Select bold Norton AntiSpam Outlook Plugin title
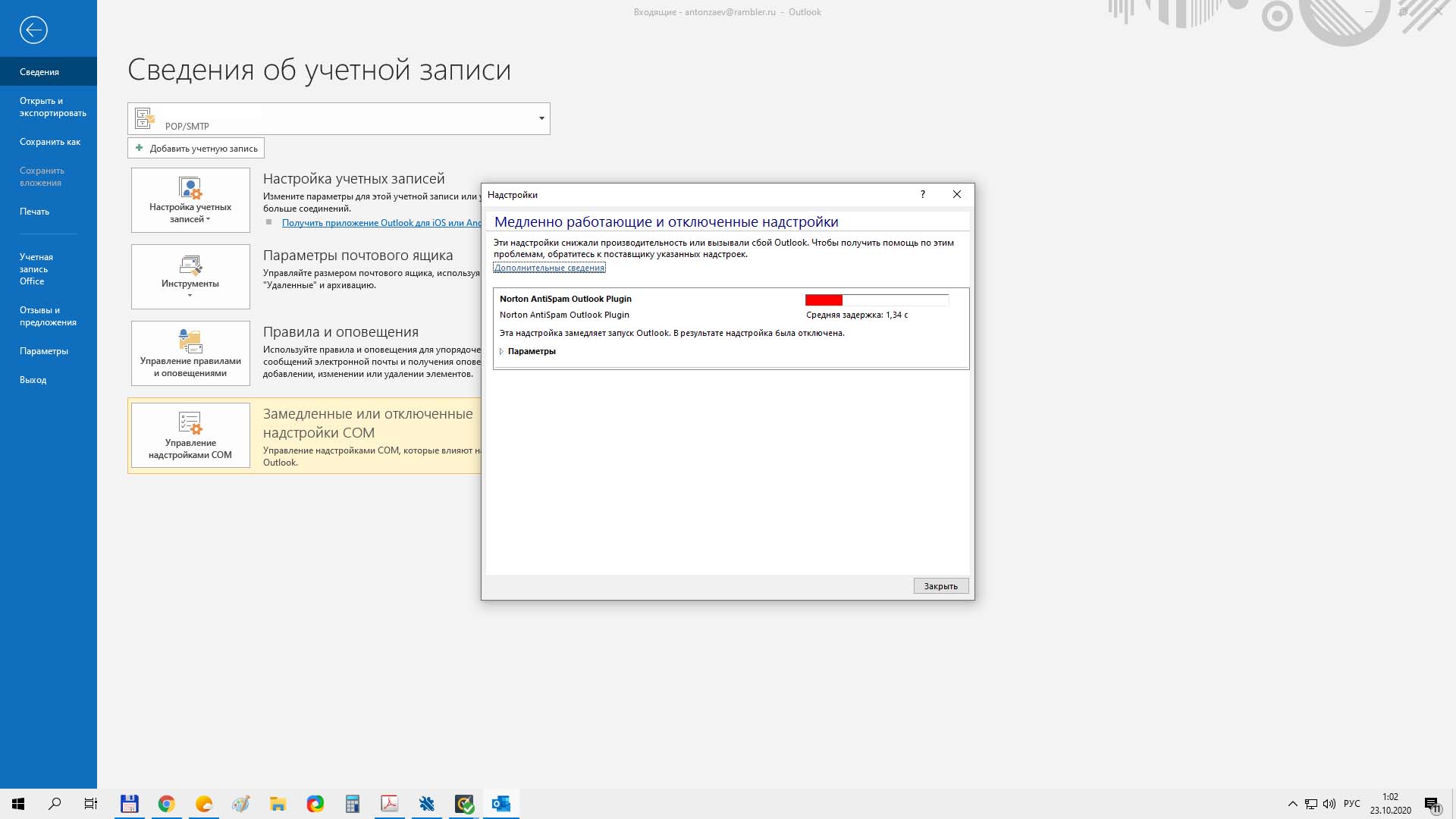1456x819 pixels. 566,299
